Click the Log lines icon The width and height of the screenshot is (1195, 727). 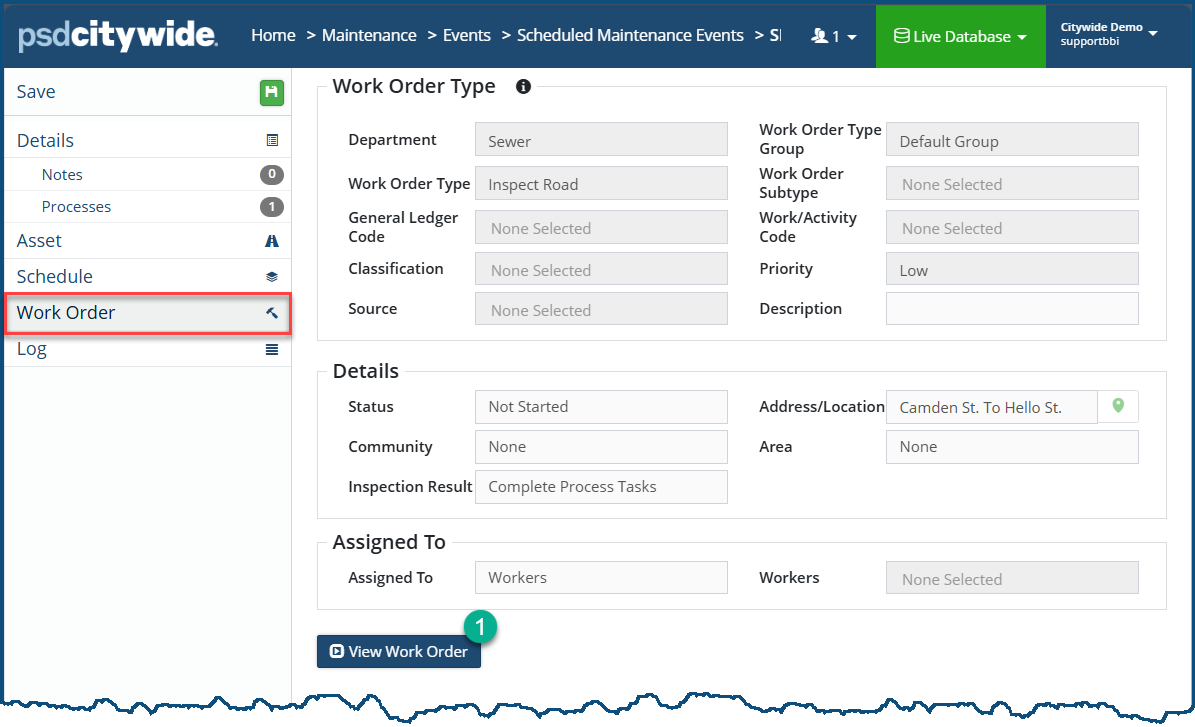(x=271, y=349)
